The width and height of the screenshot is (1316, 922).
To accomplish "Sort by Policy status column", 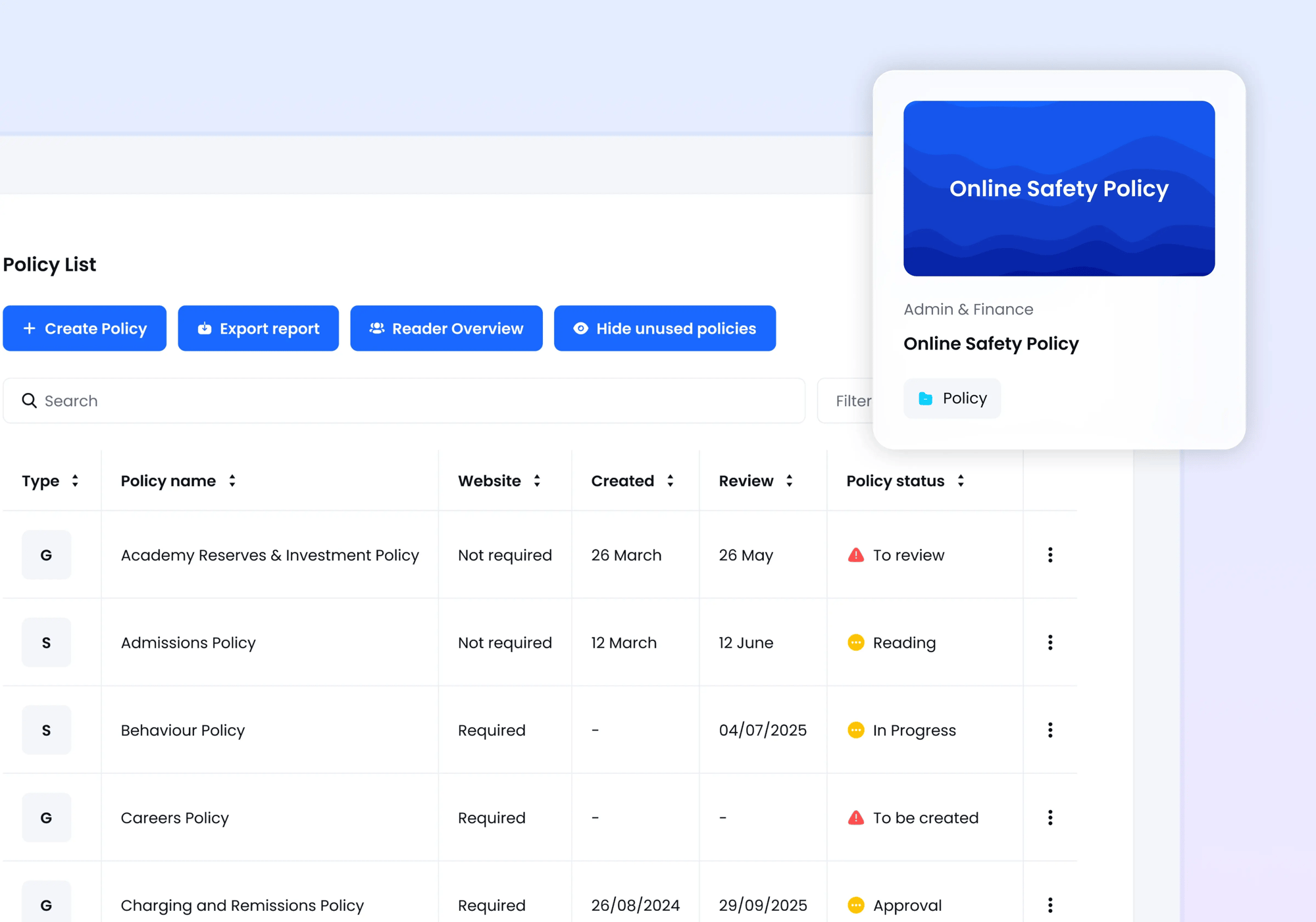I will point(961,481).
